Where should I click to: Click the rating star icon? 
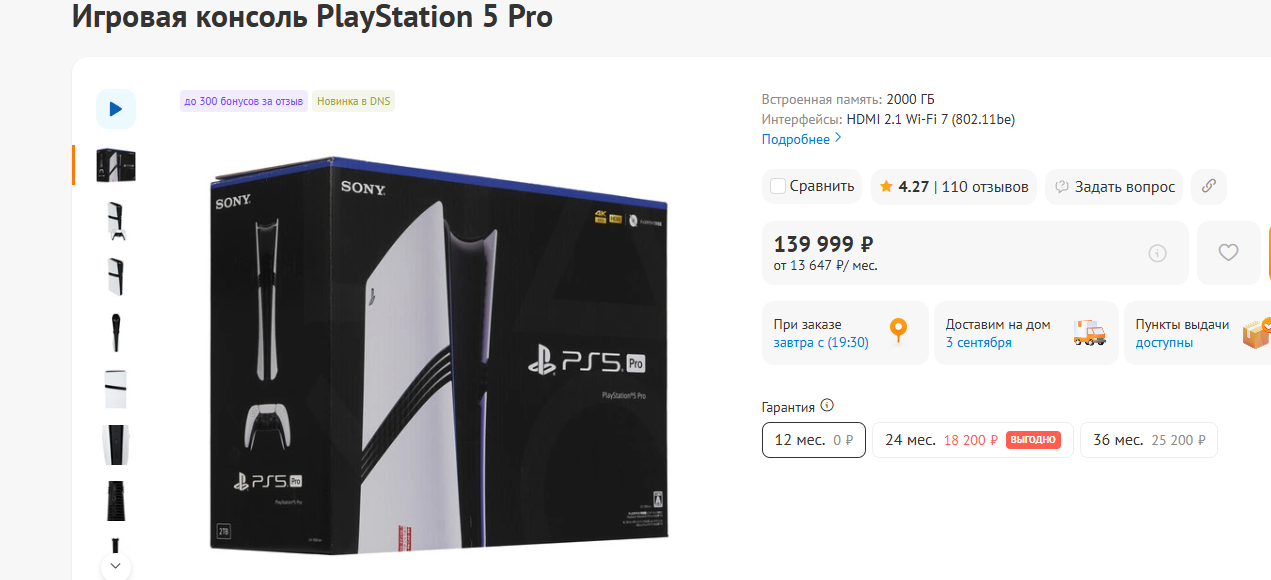[886, 186]
